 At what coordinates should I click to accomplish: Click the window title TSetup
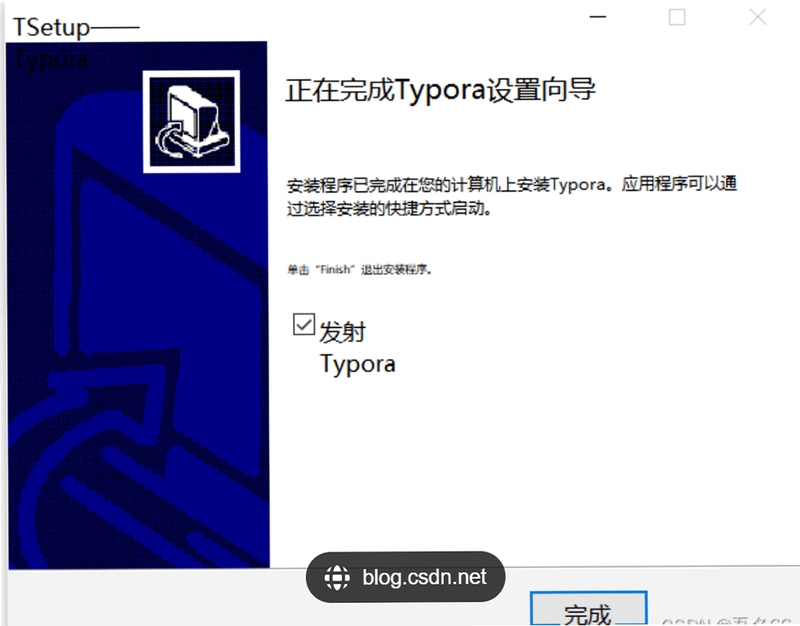point(76,27)
